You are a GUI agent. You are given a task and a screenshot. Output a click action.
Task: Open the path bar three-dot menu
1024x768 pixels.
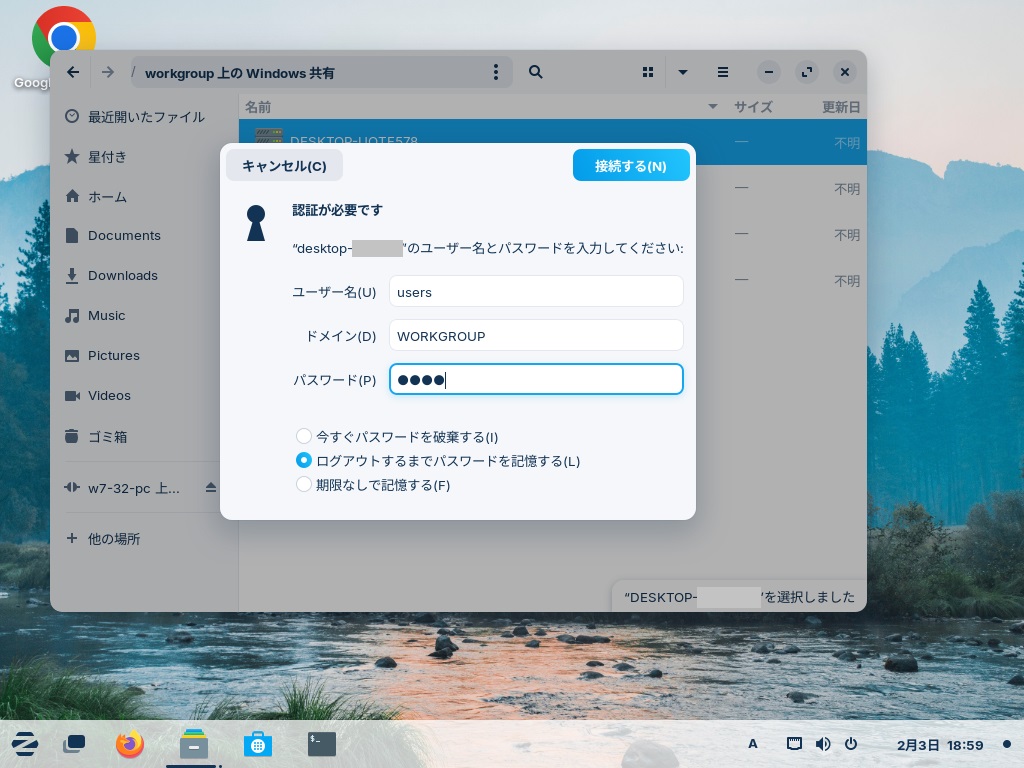pyautogui.click(x=496, y=72)
